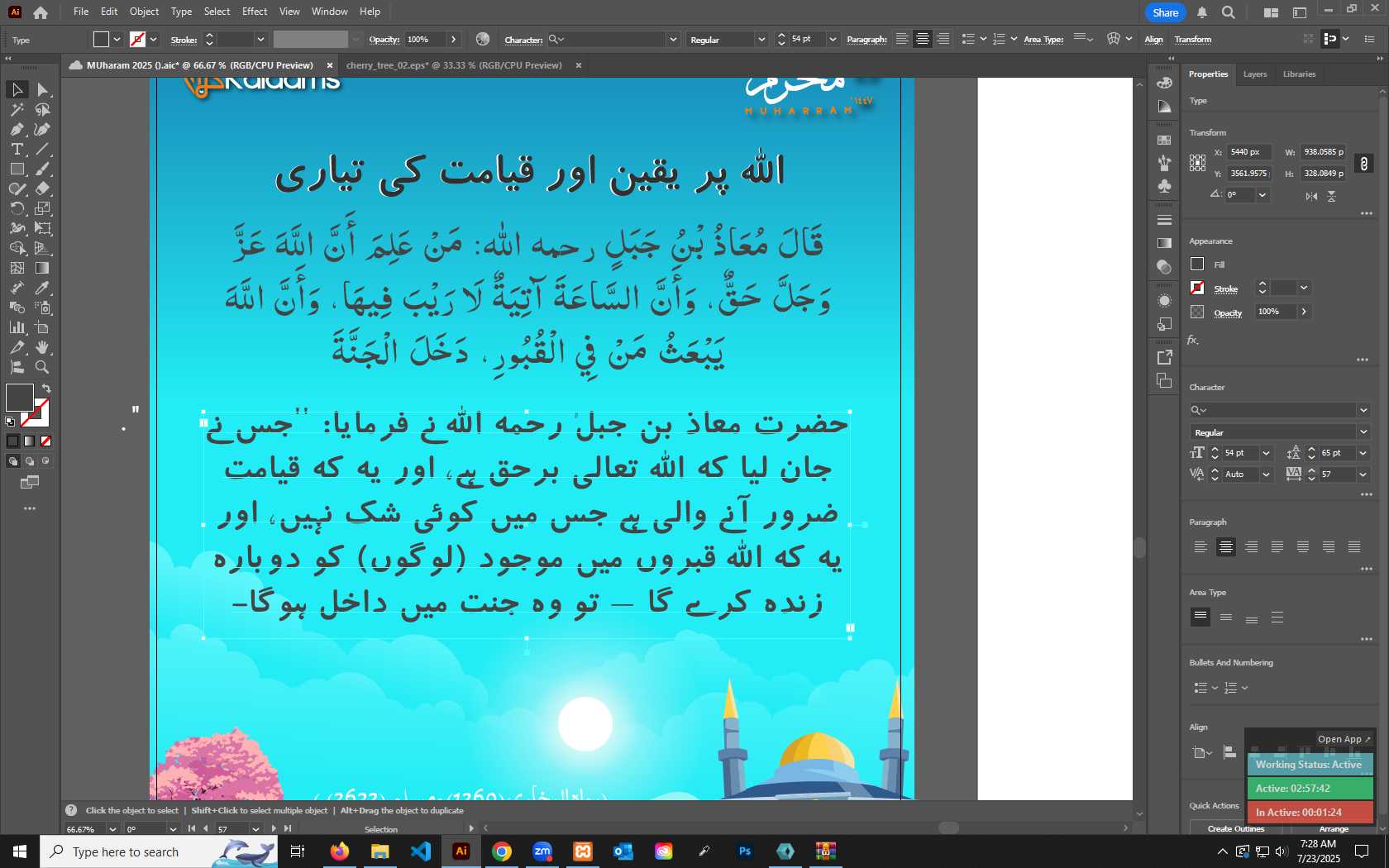Select the Direct Selection tool

point(43,89)
